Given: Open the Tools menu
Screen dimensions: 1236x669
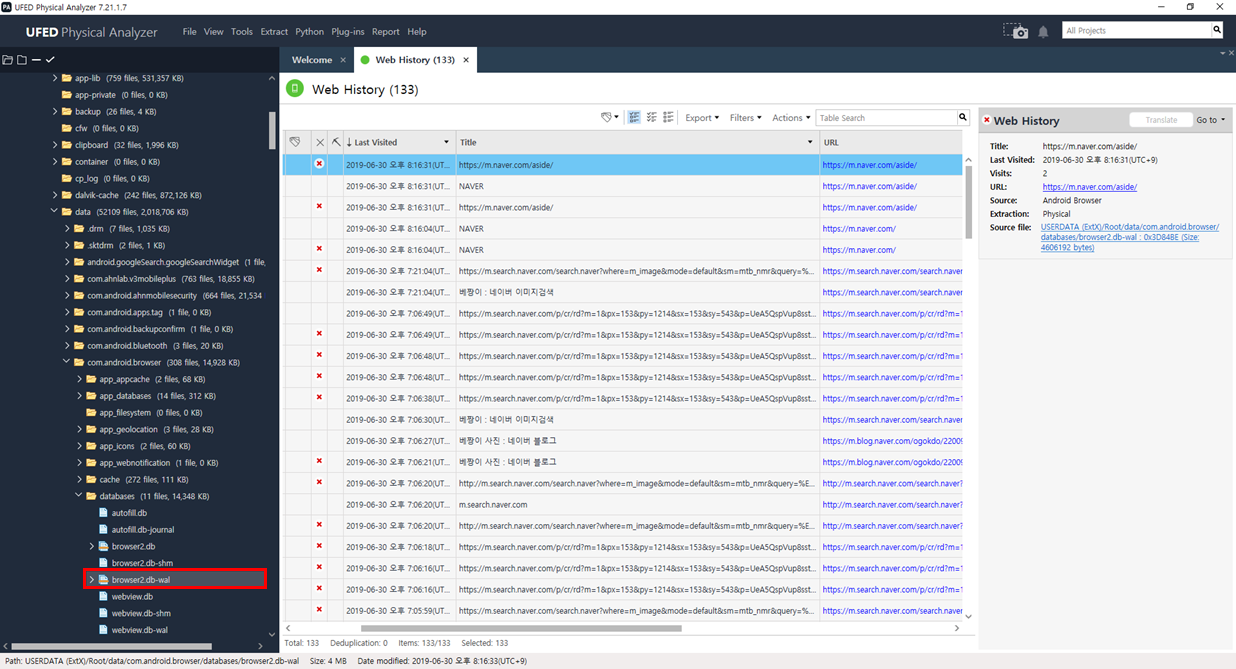Looking at the screenshot, I should point(242,32).
